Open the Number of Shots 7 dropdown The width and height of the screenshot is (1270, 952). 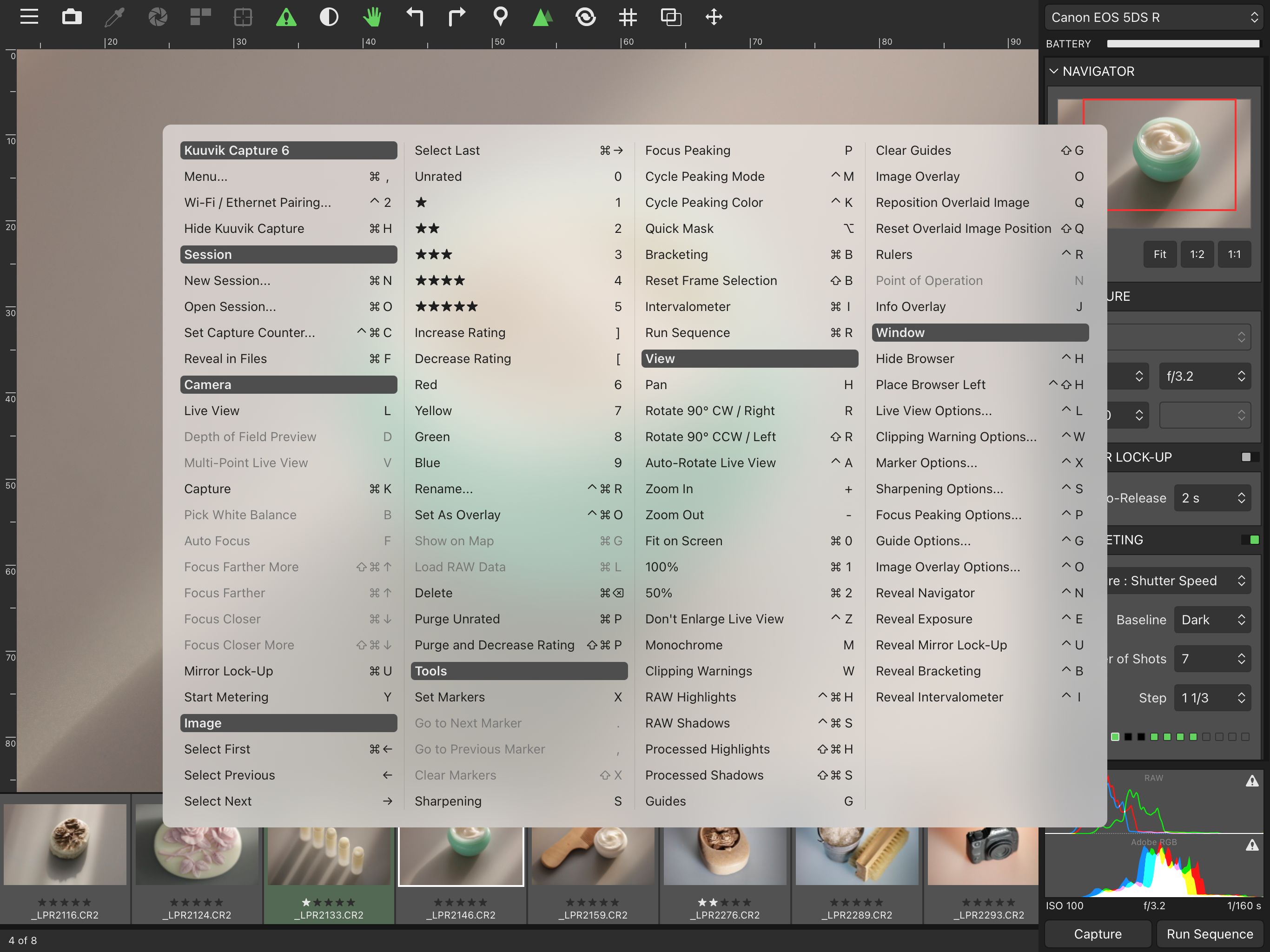[1212, 659]
